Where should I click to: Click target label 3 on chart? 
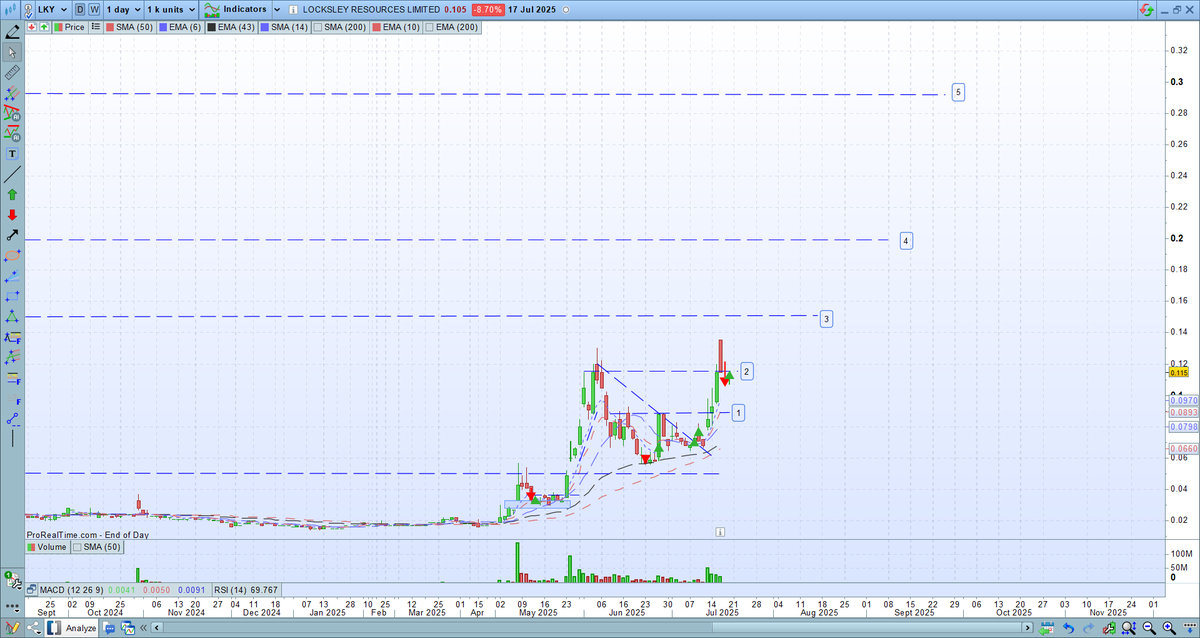click(826, 319)
